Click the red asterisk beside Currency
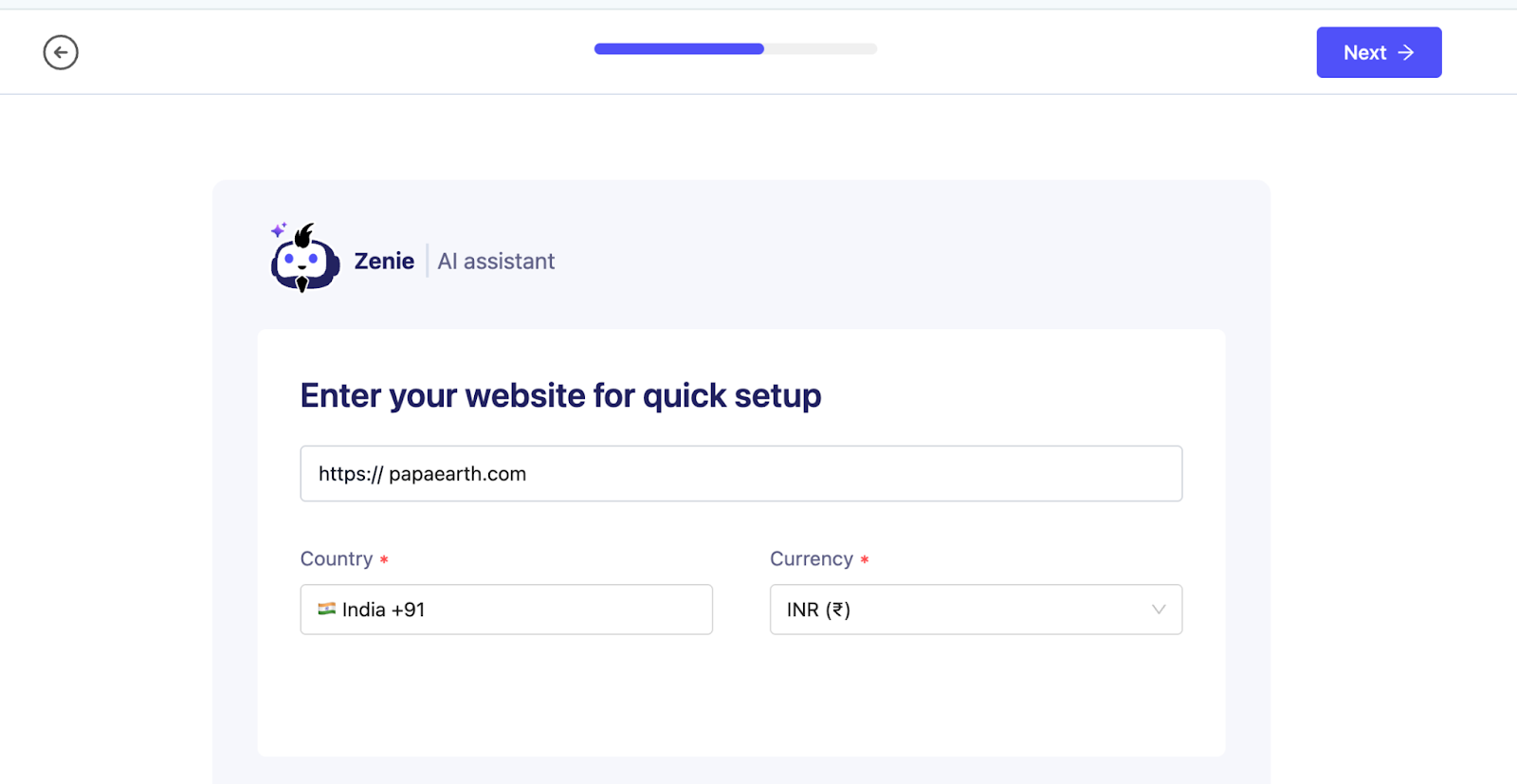Viewport: 1517px width, 784px height. [x=865, y=560]
